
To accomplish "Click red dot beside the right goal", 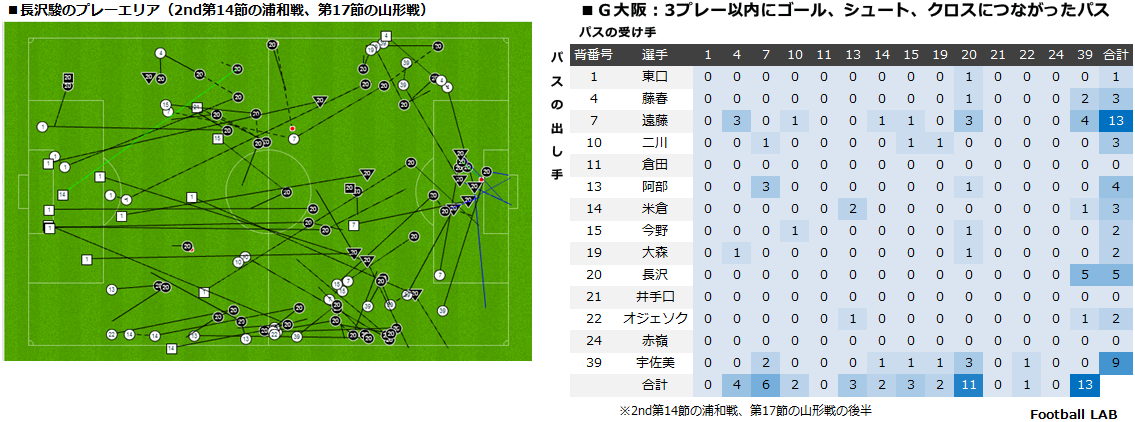I will click(x=481, y=180).
